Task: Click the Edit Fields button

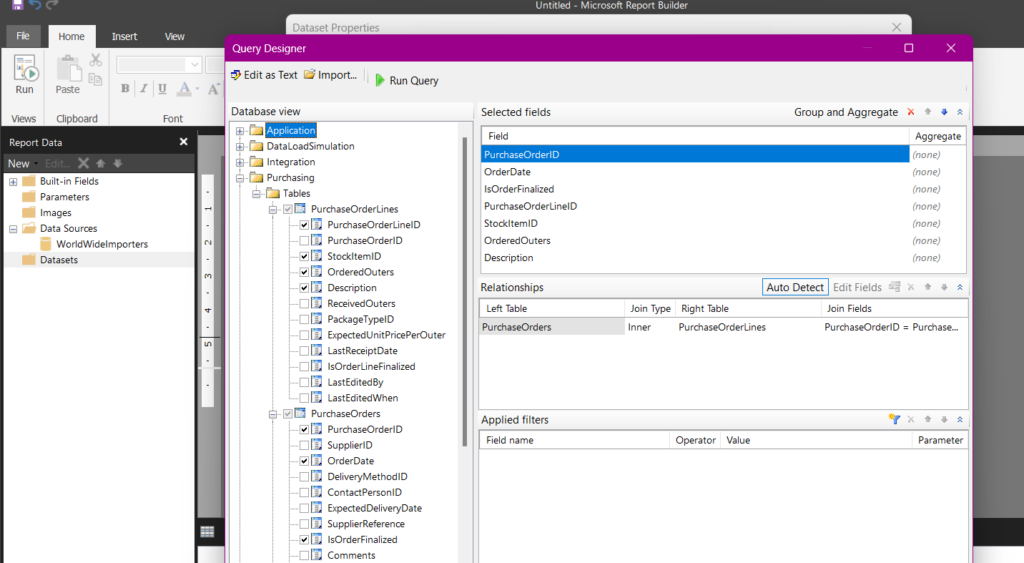Action: point(857,287)
